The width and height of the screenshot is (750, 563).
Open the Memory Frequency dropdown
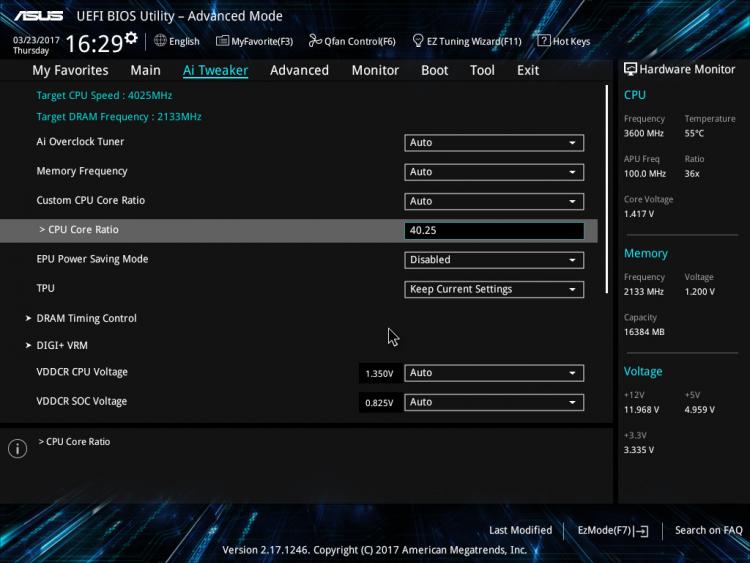(x=494, y=172)
